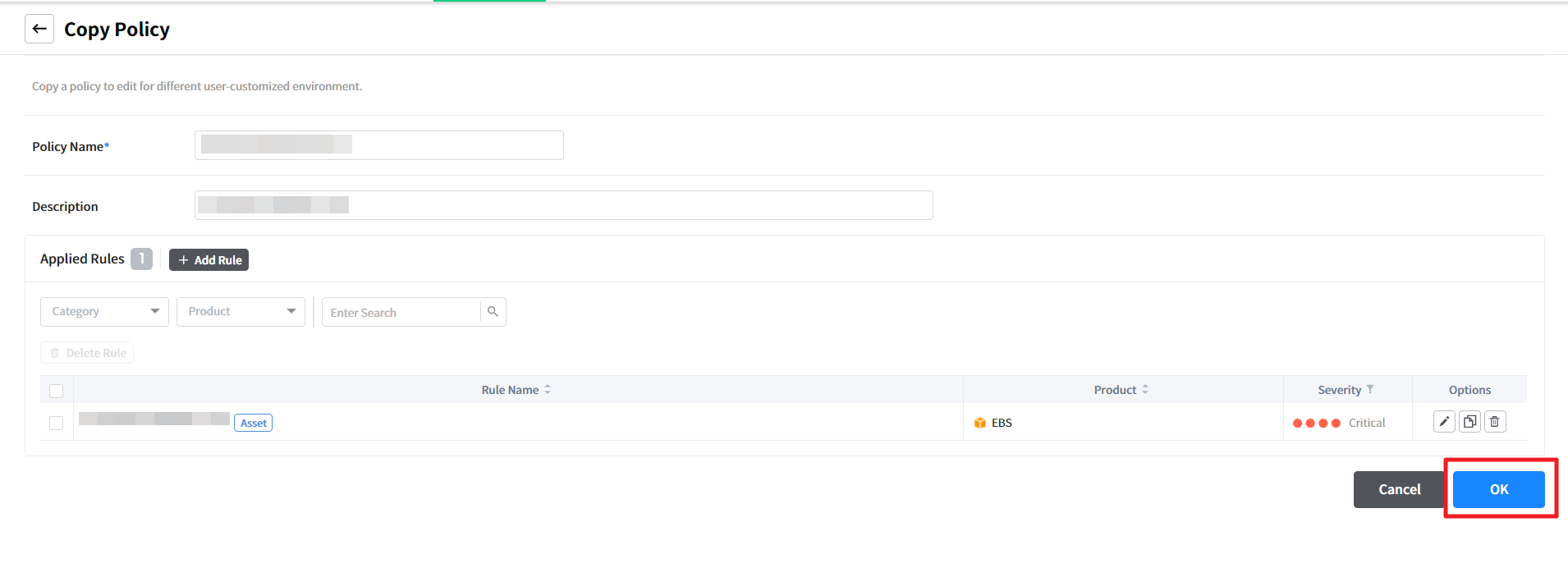Sort by Rule Name using sort arrows

click(x=548, y=390)
